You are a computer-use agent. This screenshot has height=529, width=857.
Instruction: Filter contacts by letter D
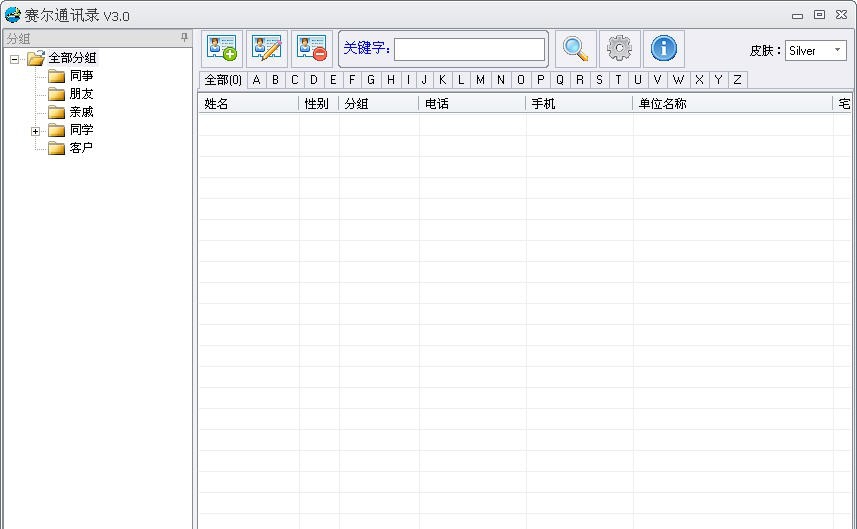314,80
